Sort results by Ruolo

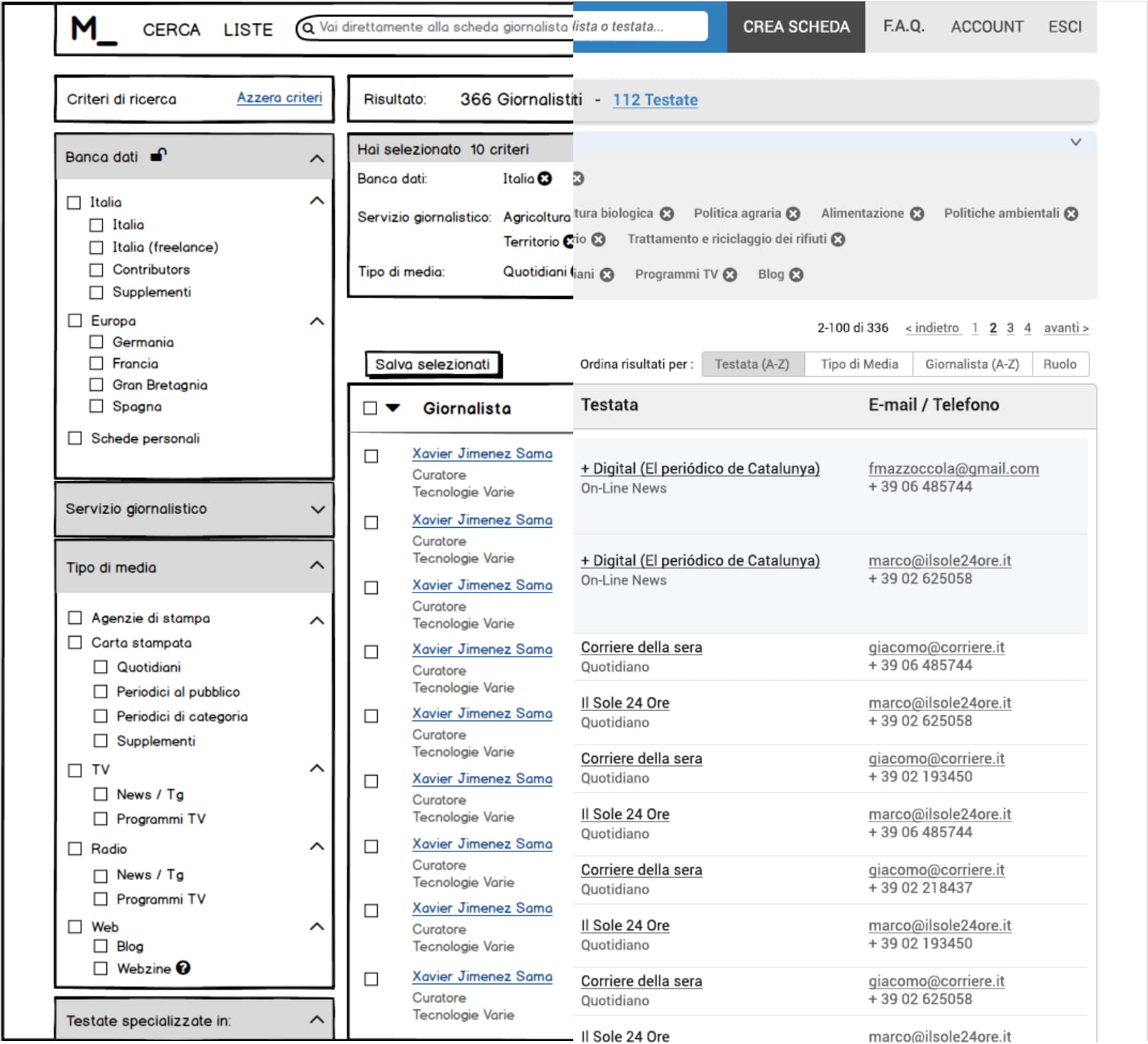[x=1060, y=364]
